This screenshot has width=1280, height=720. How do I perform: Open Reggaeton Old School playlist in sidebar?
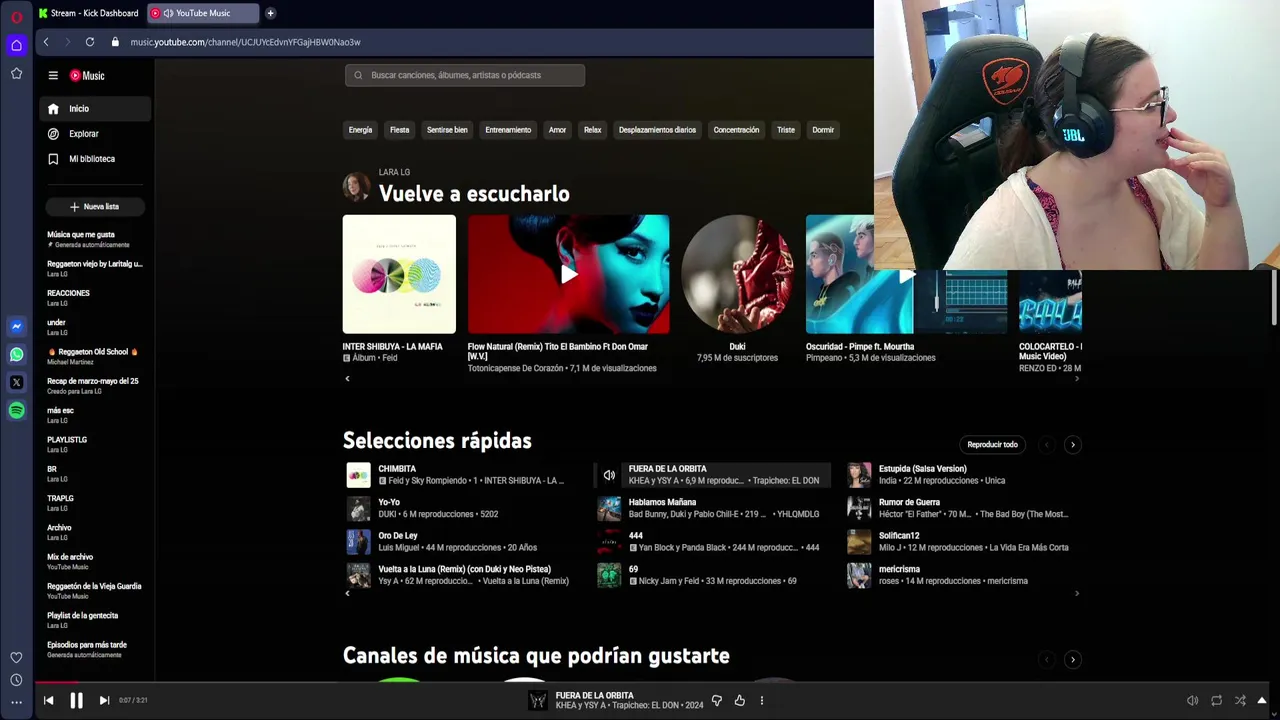pos(96,356)
